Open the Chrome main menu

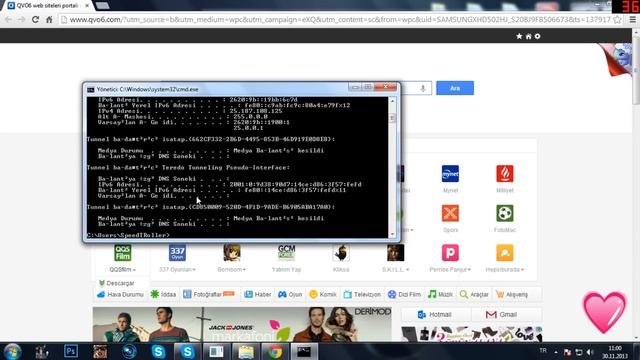coord(632,19)
